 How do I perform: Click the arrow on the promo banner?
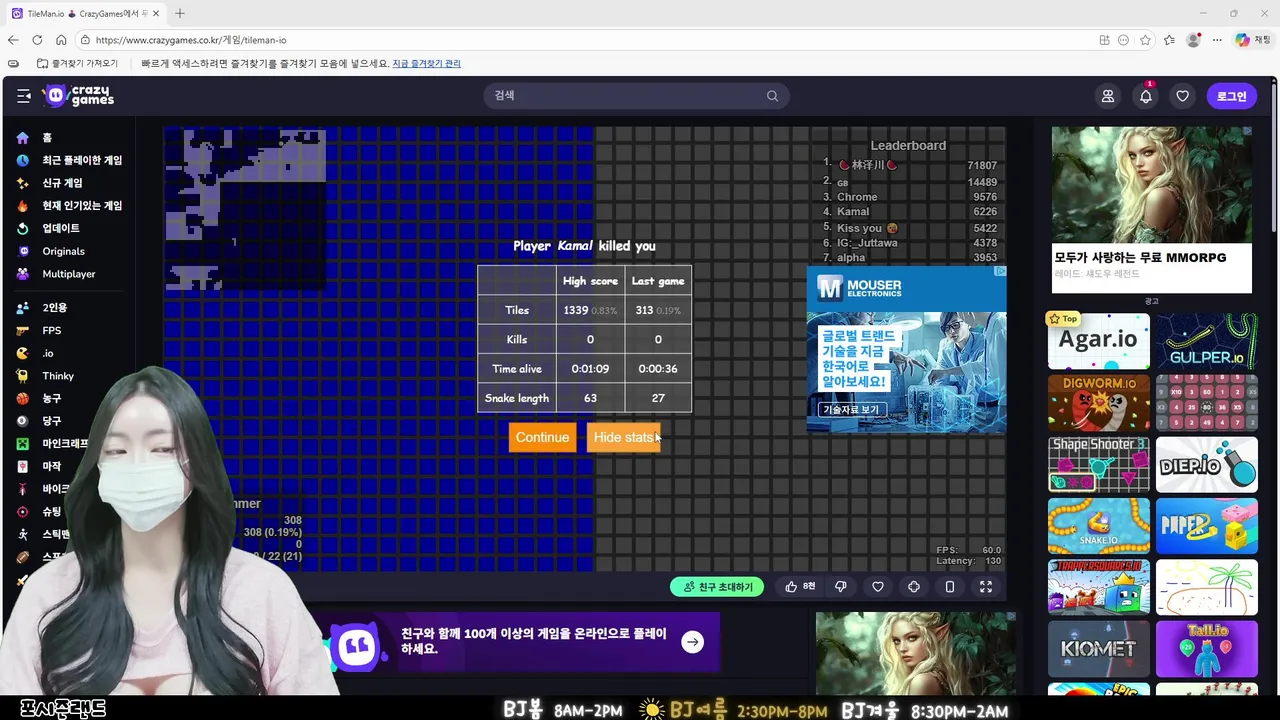[x=692, y=642]
